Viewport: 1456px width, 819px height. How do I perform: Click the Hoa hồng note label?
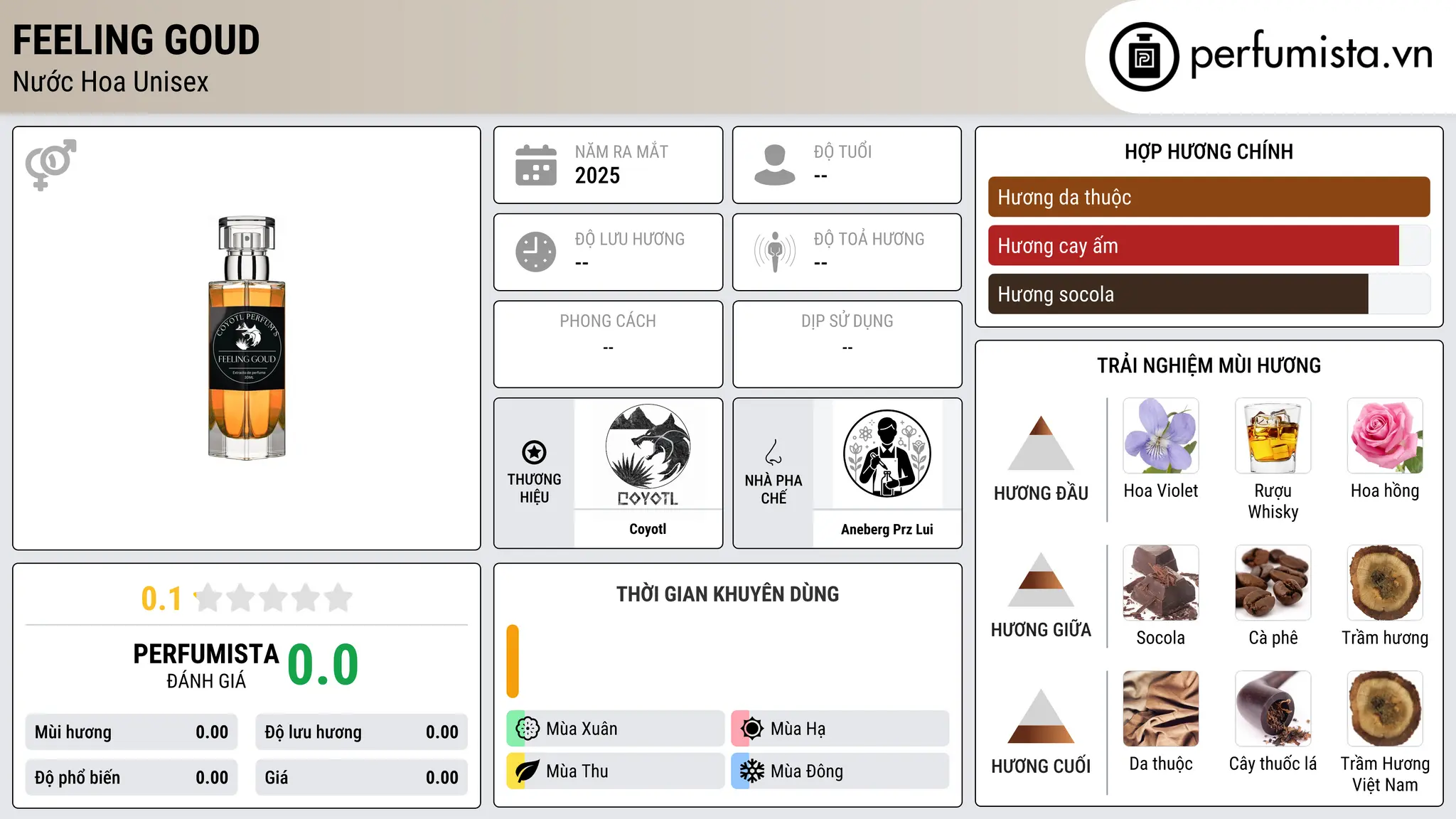1385,491
